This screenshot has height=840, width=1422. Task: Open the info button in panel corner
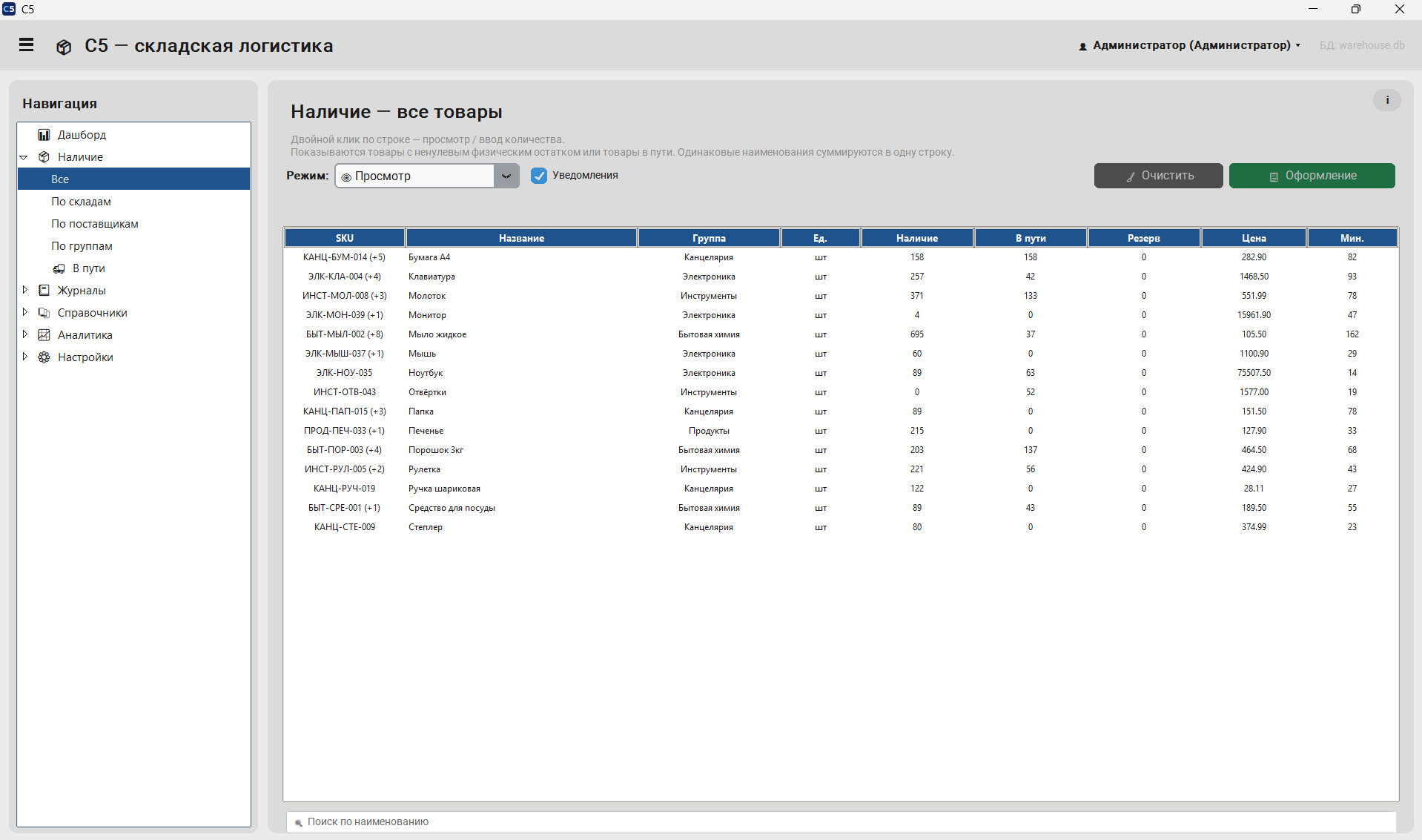click(1386, 100)
